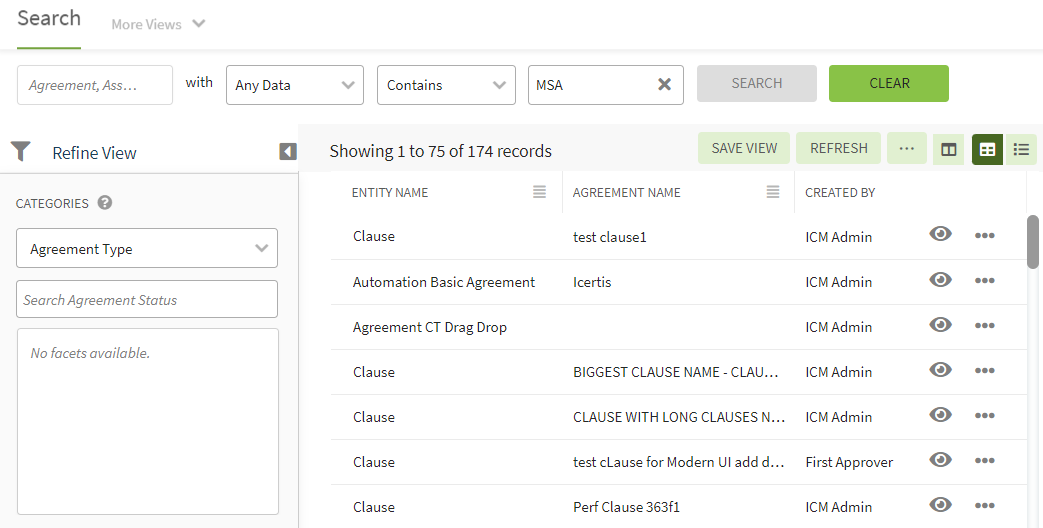Open Entity Name column menu icon
Image resolution: width=1043 pixels, height=528 pixels.
pyautogui.click(x=539, y=192)
